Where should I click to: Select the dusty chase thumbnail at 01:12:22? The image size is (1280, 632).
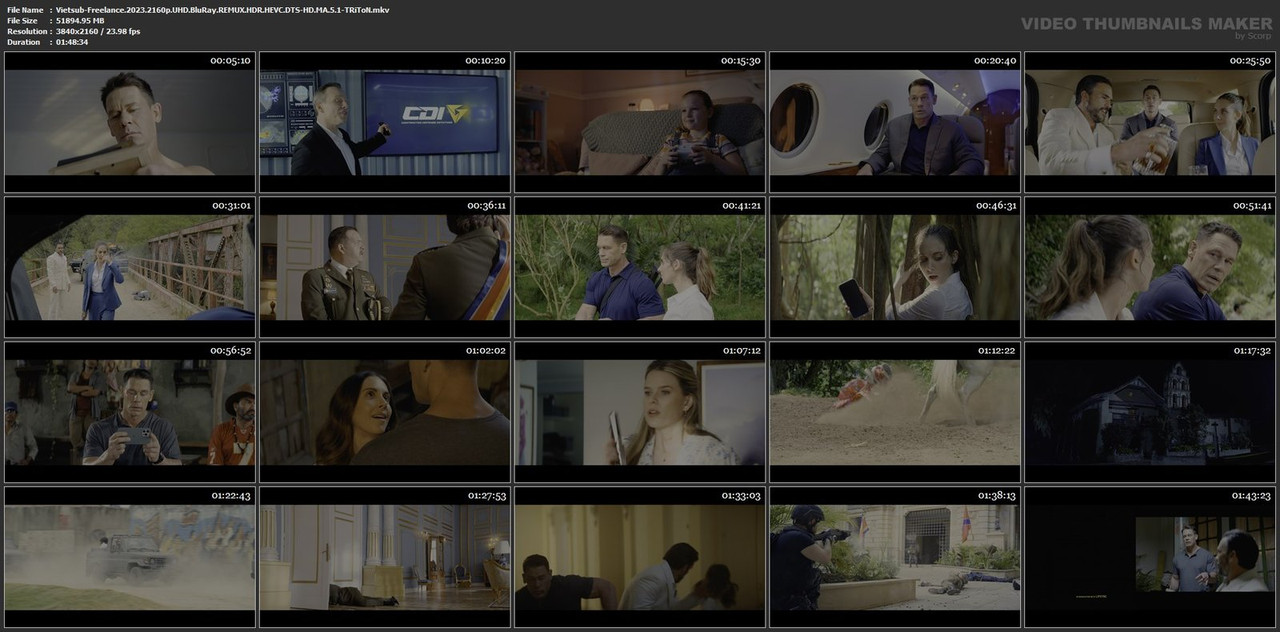(x=895, y=412)
